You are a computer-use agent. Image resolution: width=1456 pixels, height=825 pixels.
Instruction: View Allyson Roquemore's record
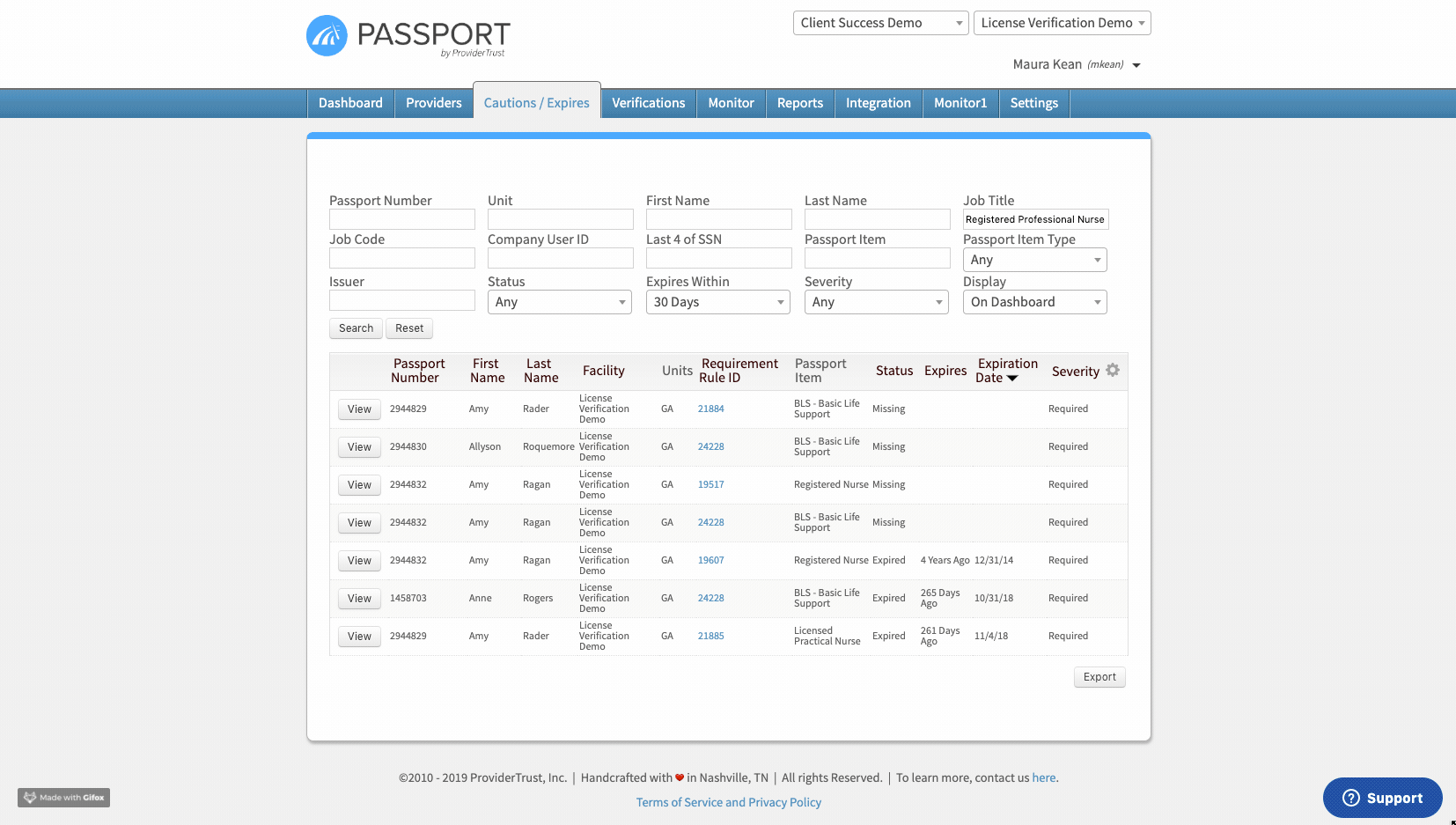(359, 447)
